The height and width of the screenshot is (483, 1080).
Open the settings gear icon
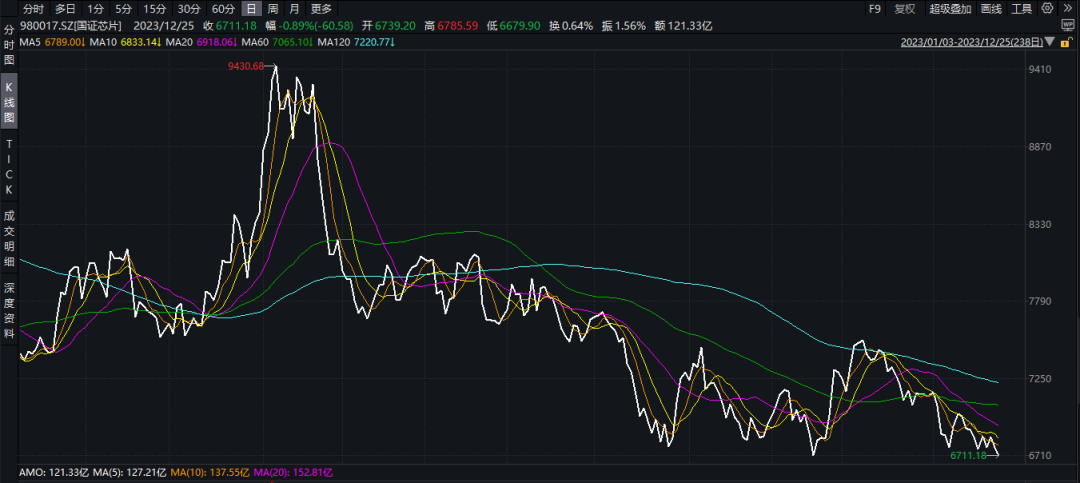click(x=1048, y=8)
